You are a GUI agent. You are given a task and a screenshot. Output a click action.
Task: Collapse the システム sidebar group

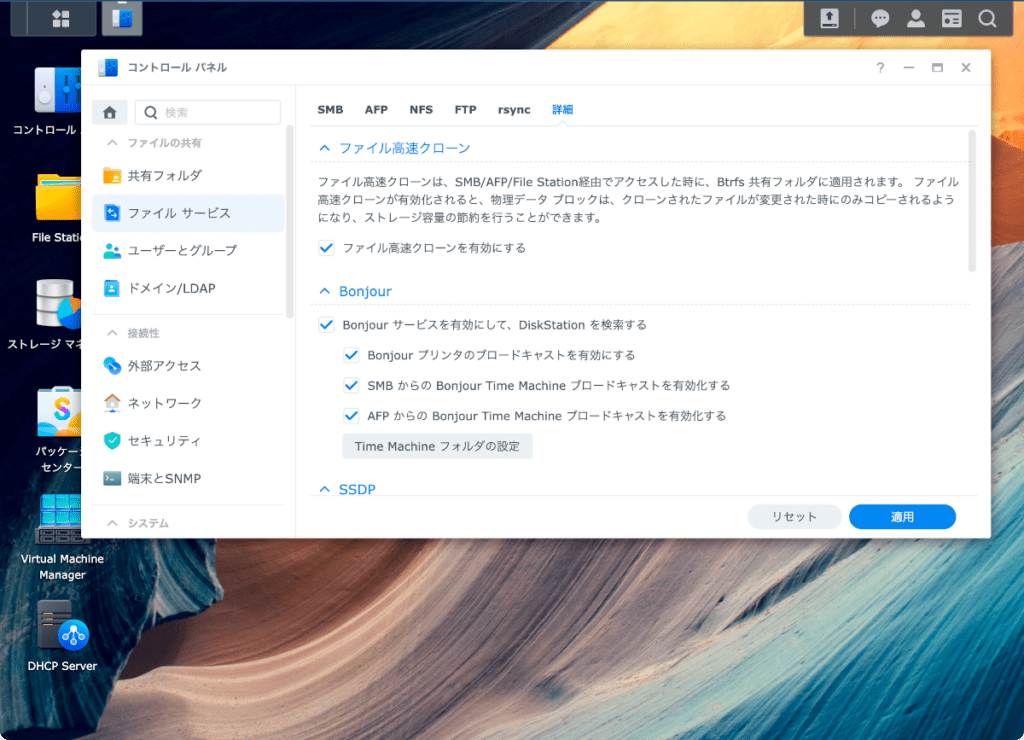[x=112, y=523]
